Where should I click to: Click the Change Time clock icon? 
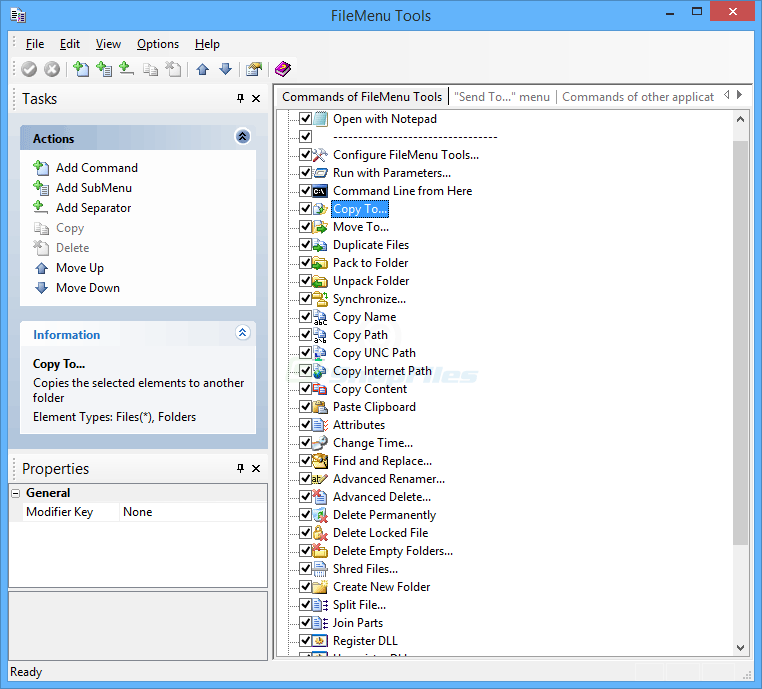coord(320,443)
